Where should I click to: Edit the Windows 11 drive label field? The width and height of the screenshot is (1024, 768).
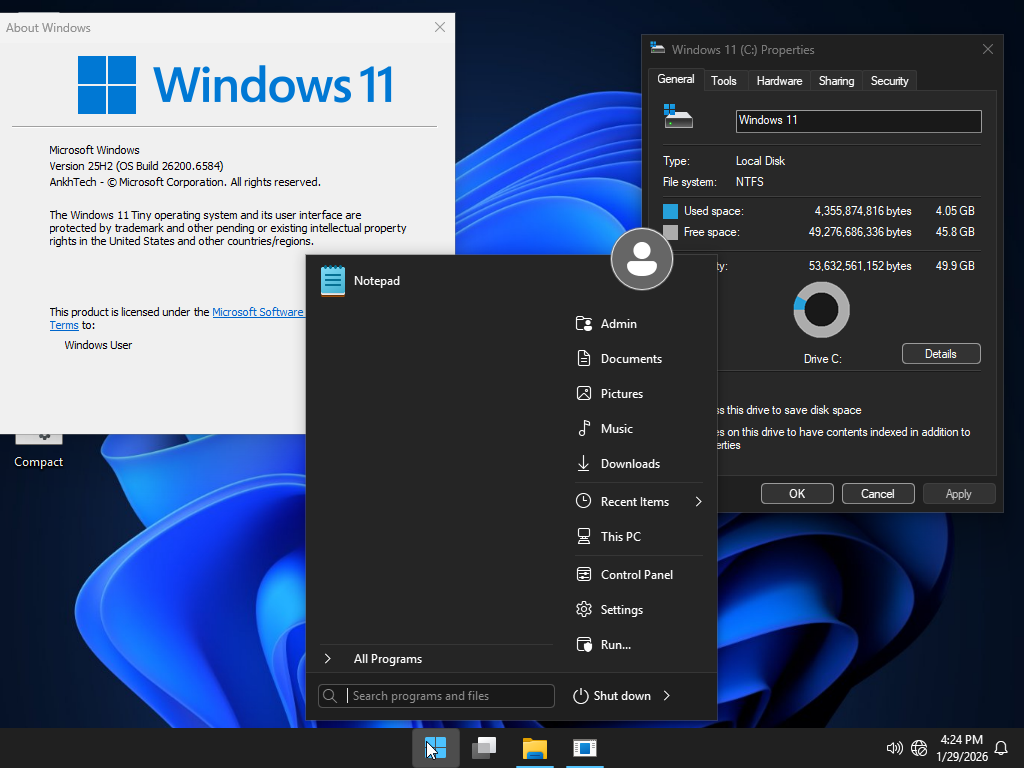pos(858,120)
